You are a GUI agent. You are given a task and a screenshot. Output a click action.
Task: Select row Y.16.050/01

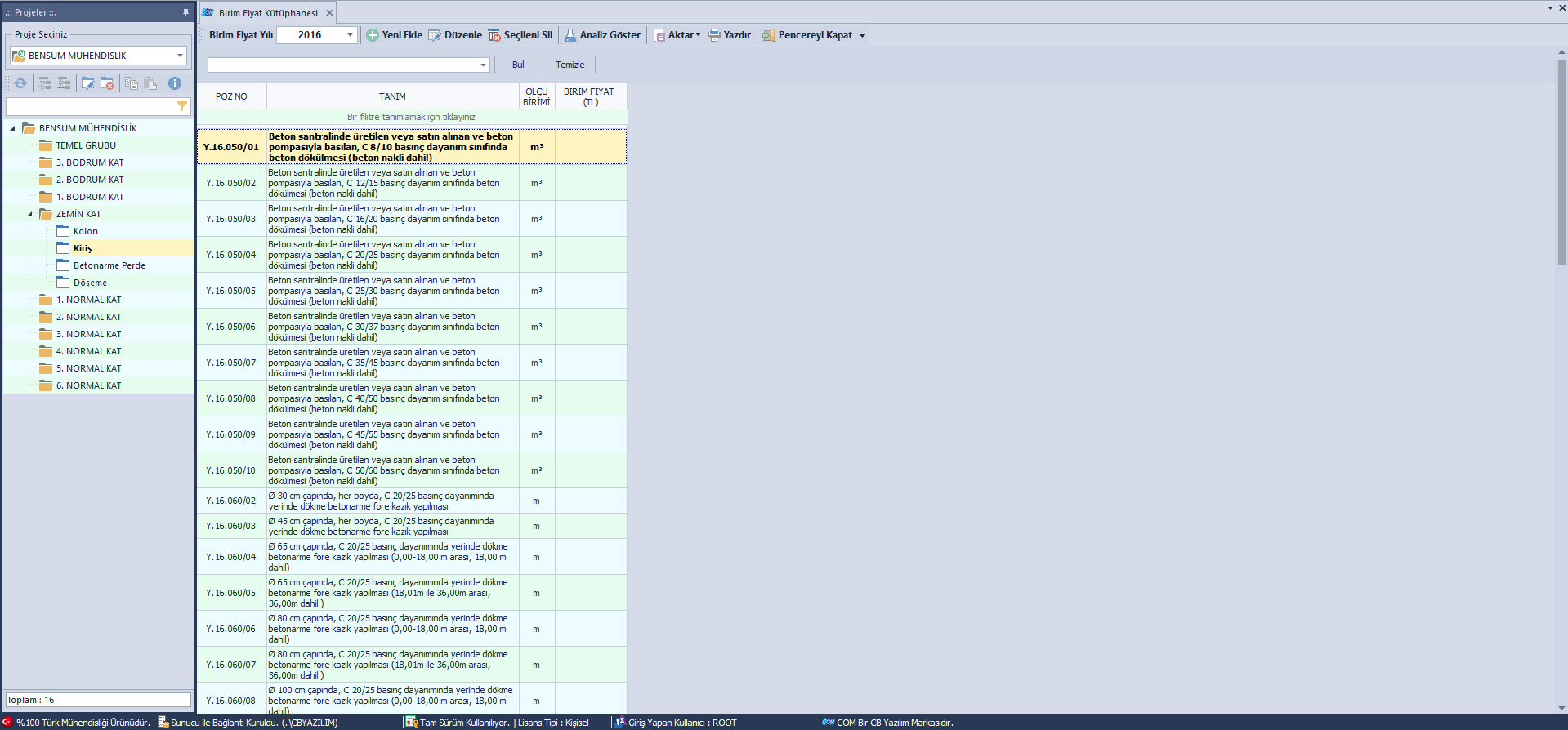tap(411, 147)
